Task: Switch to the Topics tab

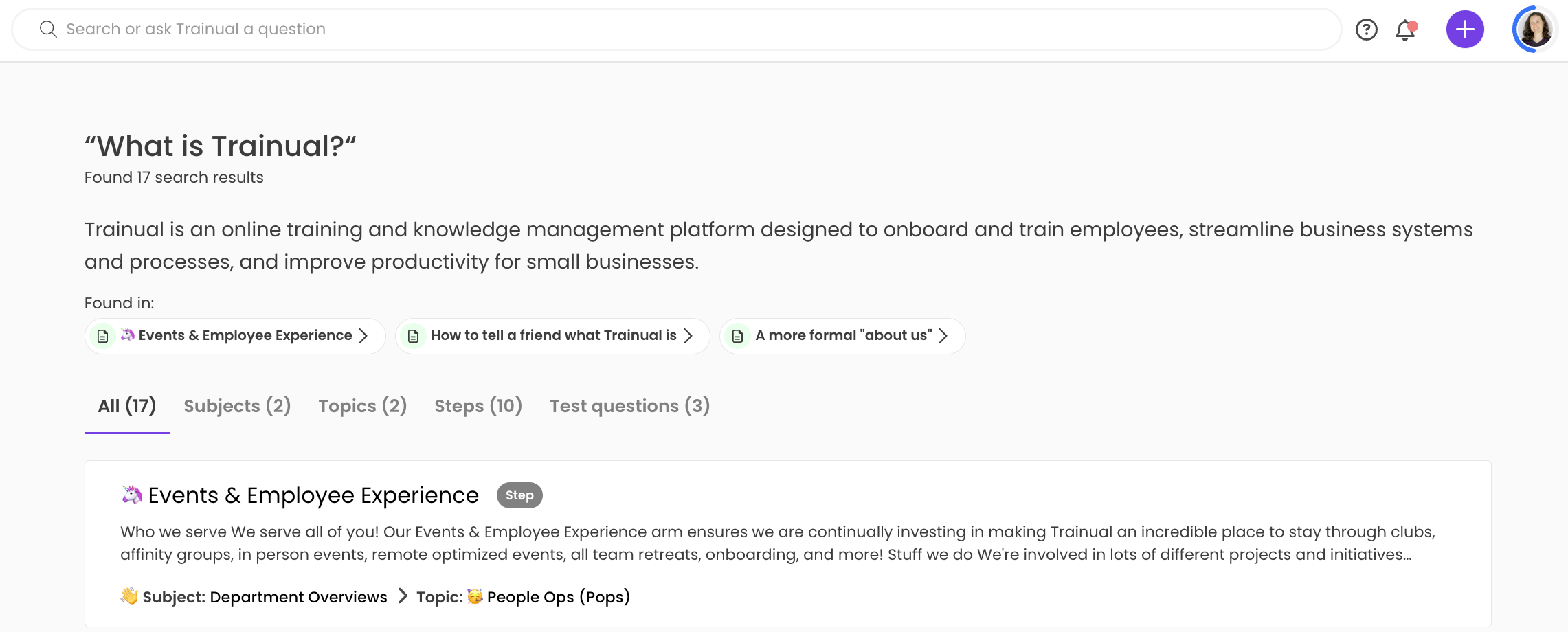Action: [362, 406]
